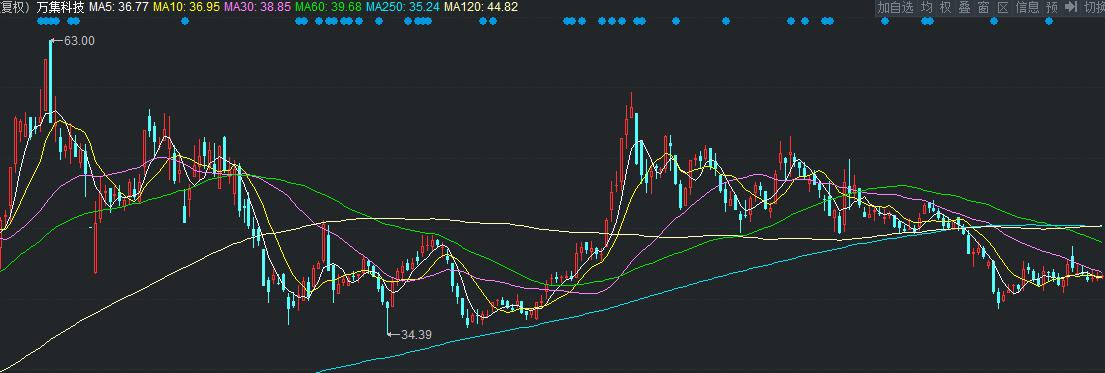
Task: Open the 信息 info toolbar item
Action: pos(1027,7)
